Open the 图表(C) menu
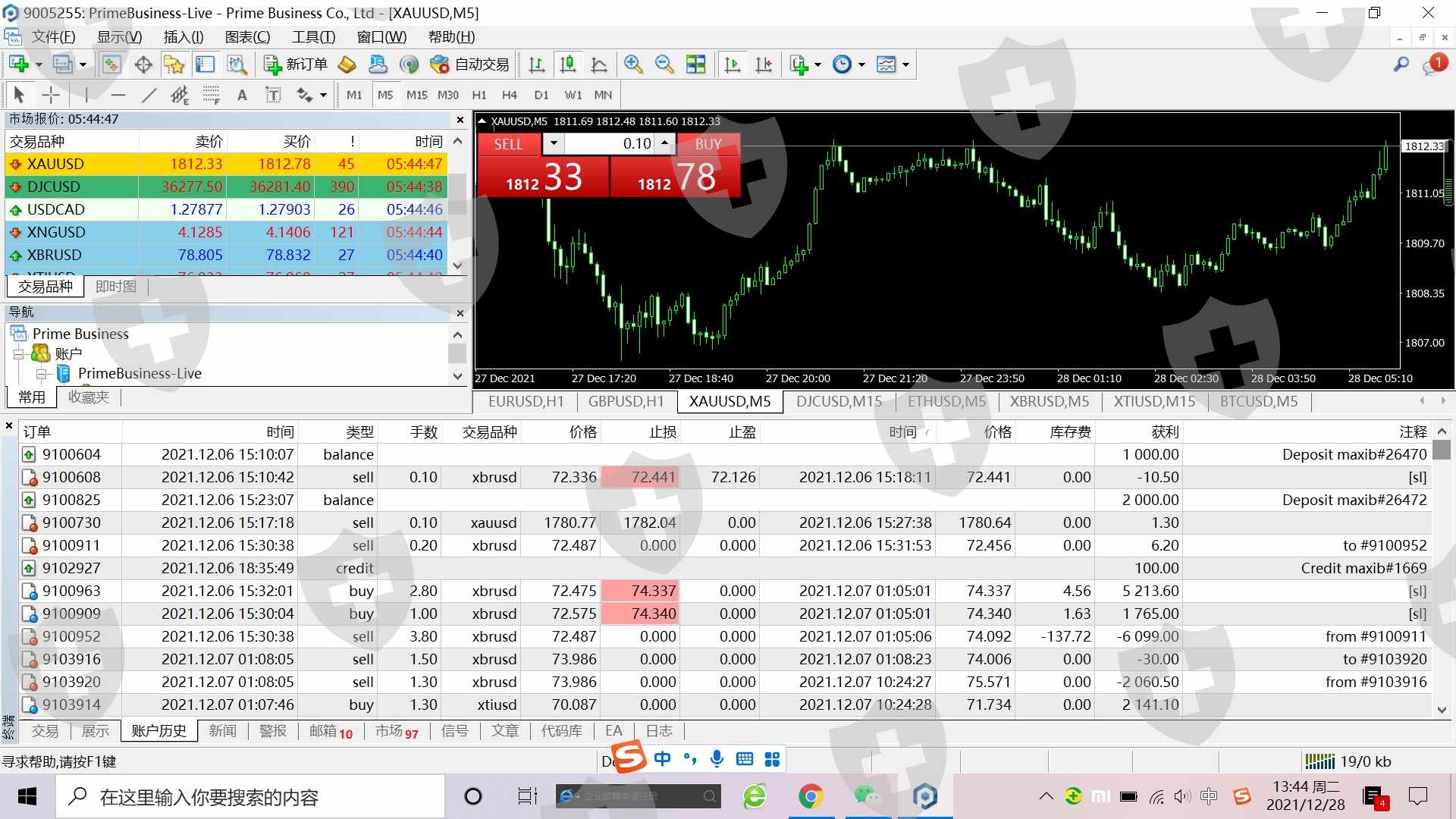 pyautogui.click(x=247, y=37)
